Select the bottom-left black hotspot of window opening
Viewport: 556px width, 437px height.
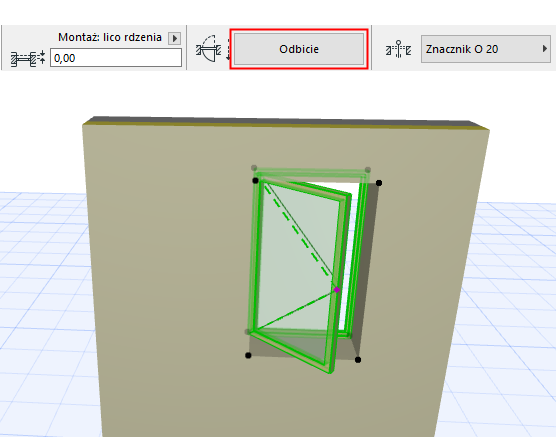point(248,355)
